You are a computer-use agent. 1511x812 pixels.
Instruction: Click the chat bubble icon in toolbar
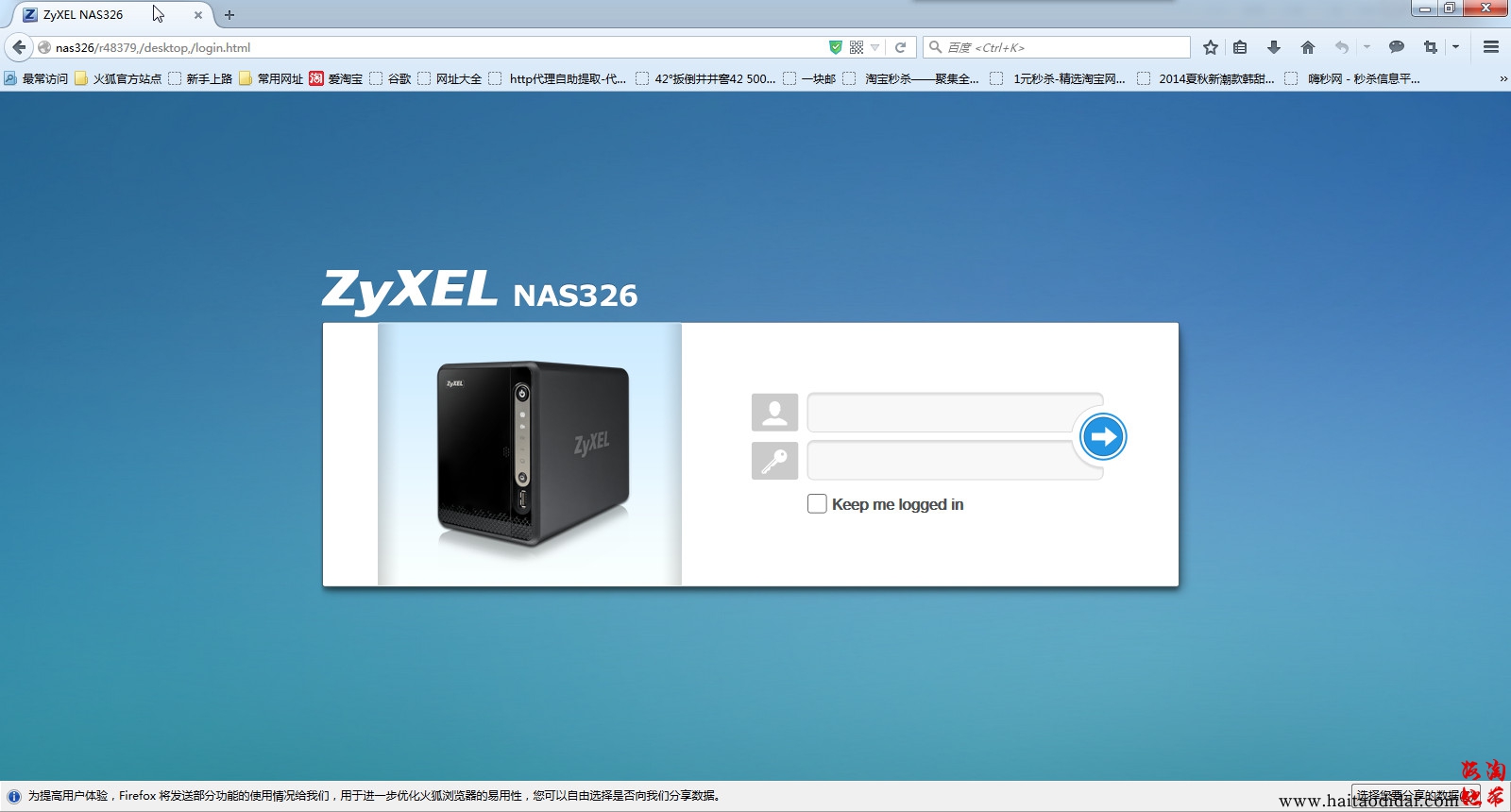tap(1396, 47)
